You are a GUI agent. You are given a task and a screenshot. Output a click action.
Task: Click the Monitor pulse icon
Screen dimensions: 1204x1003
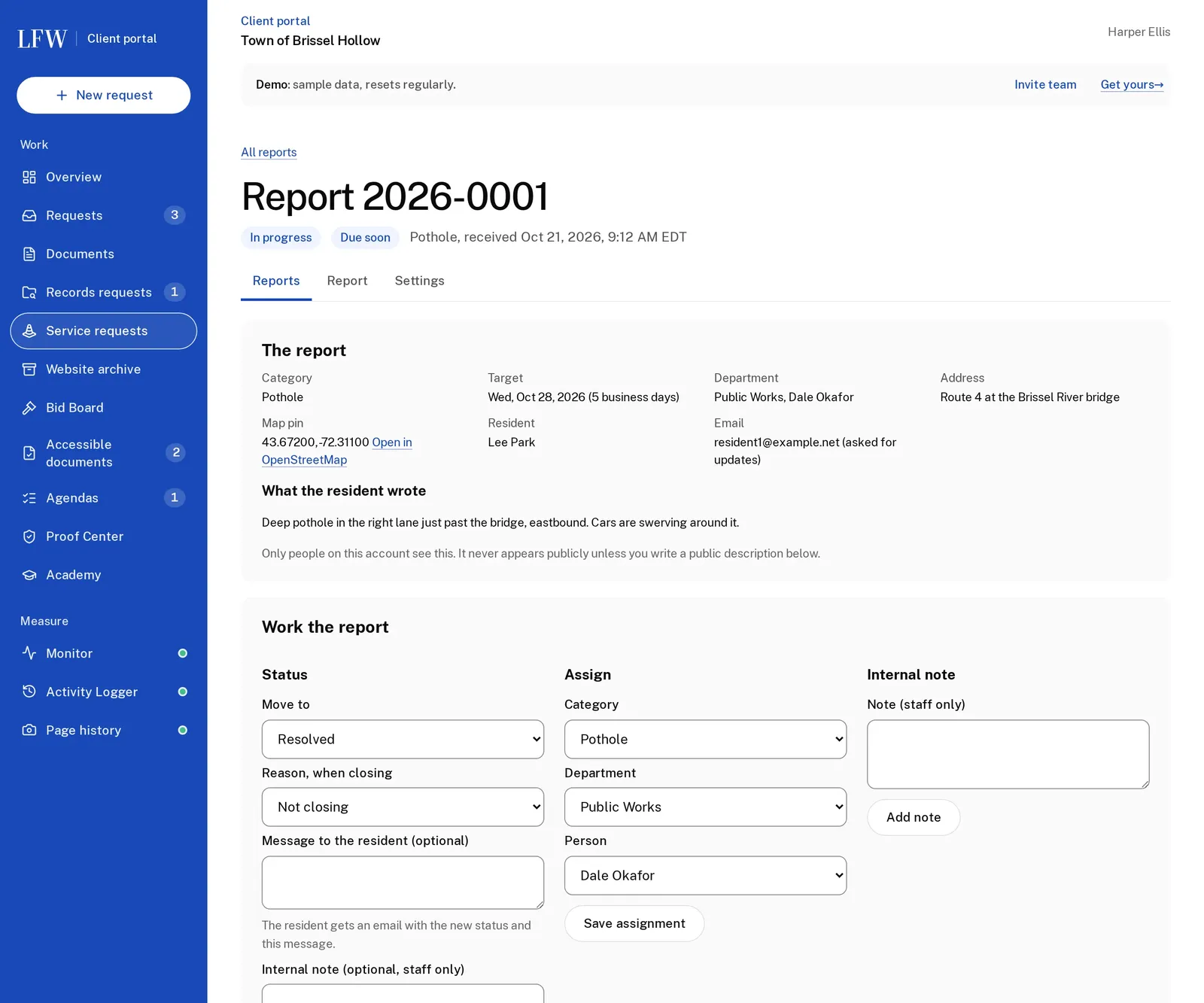click(29, 653)
